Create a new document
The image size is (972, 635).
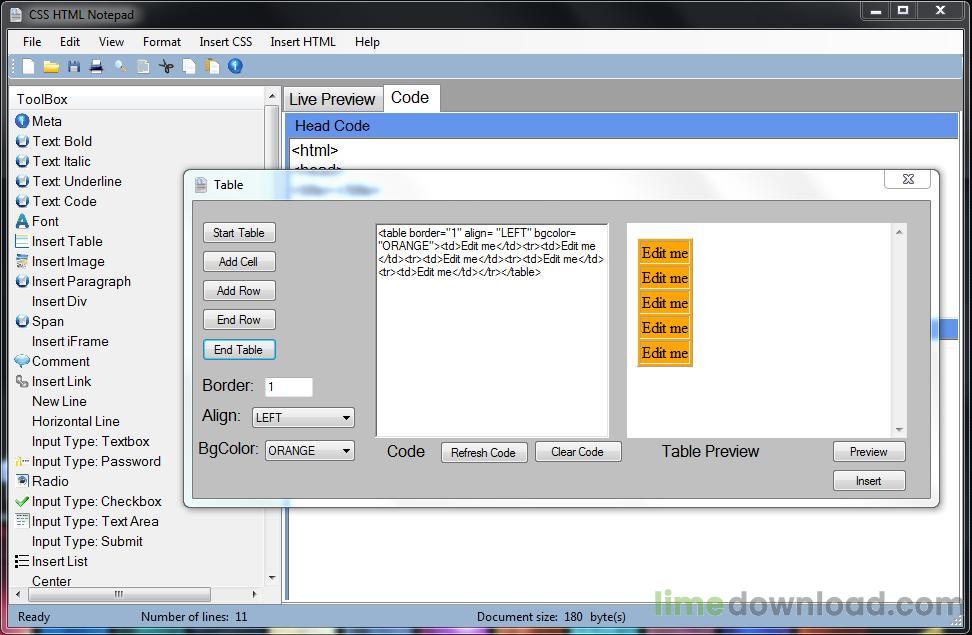pyautogui.click(x=26, y=65)
